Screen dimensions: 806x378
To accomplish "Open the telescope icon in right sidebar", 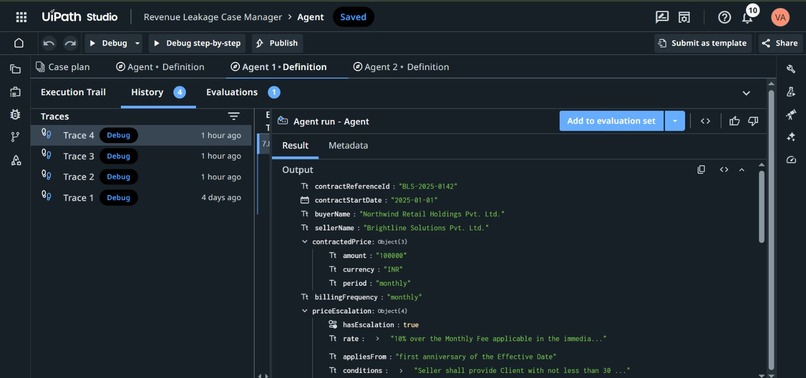I will [791, 114].
